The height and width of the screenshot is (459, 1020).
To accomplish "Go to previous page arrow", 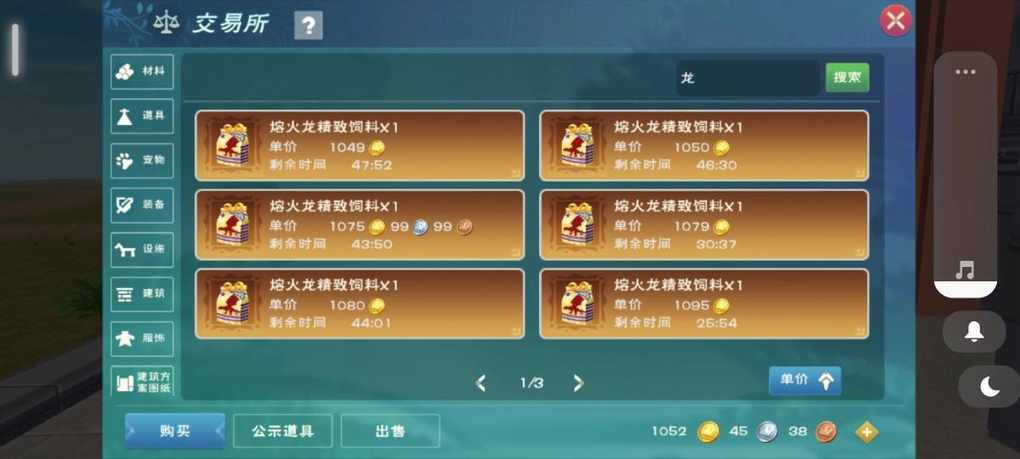I will (481, 383).
